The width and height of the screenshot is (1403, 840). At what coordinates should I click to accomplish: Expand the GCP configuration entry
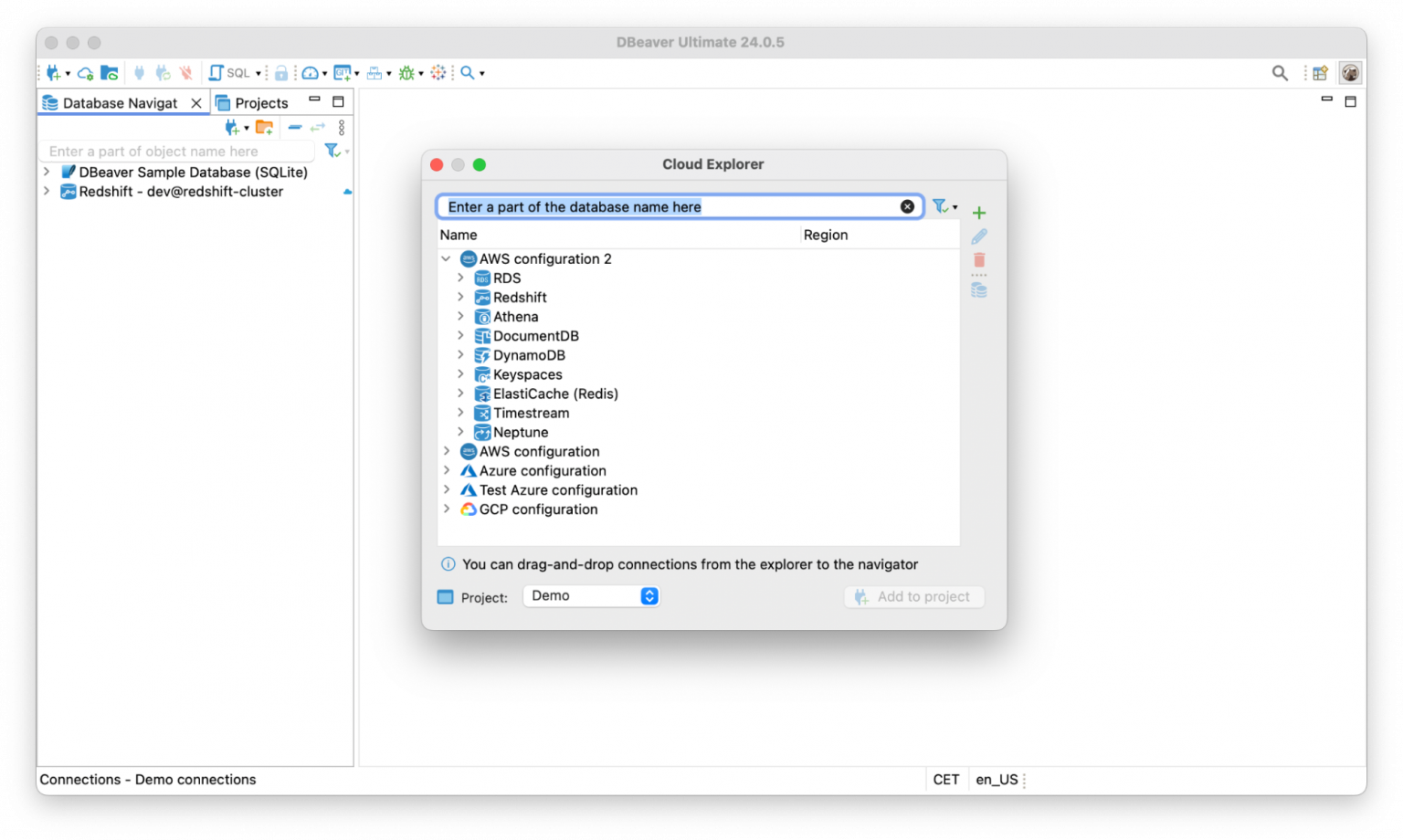[x=447, y=509]
